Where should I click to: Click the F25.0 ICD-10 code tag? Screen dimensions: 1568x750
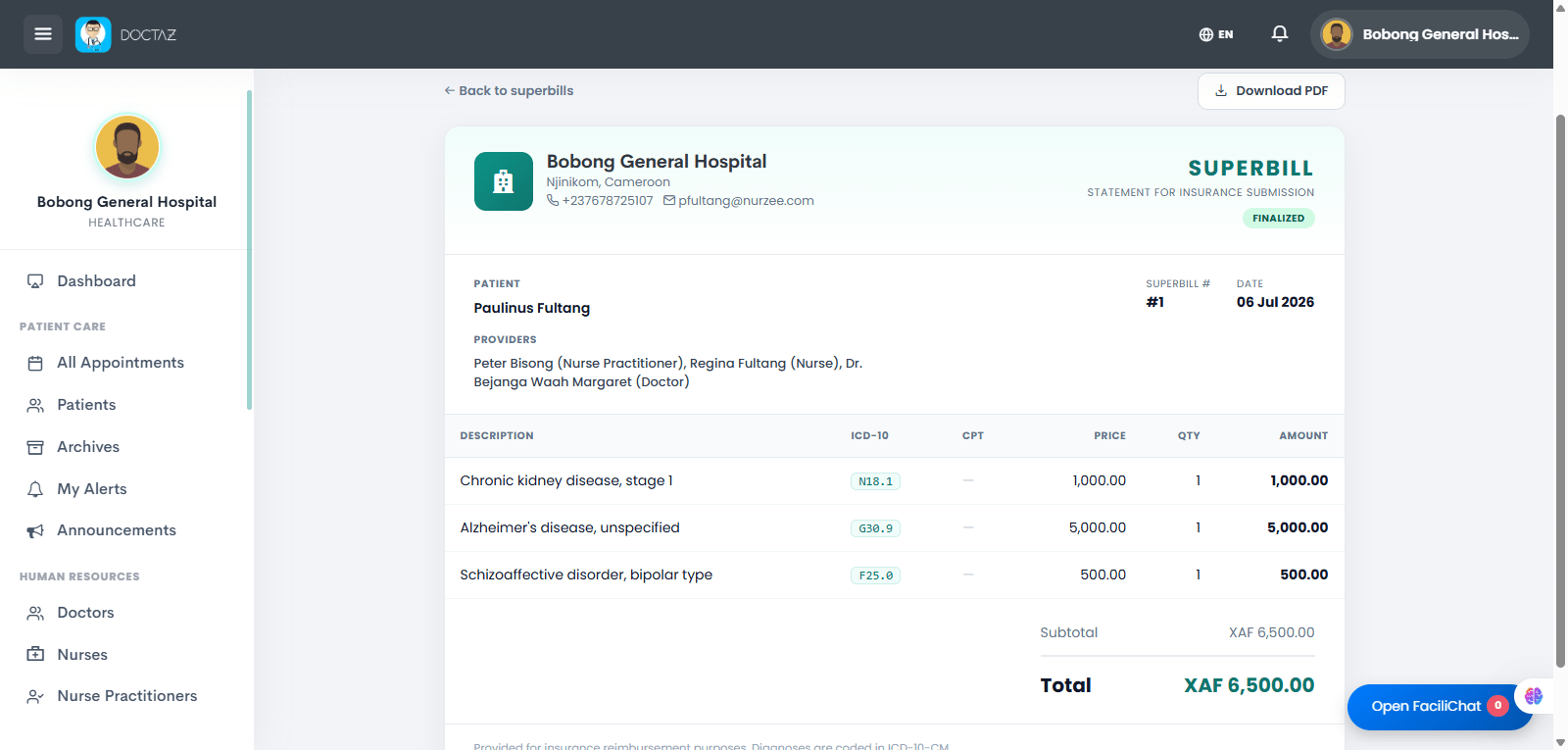point(875,575)
